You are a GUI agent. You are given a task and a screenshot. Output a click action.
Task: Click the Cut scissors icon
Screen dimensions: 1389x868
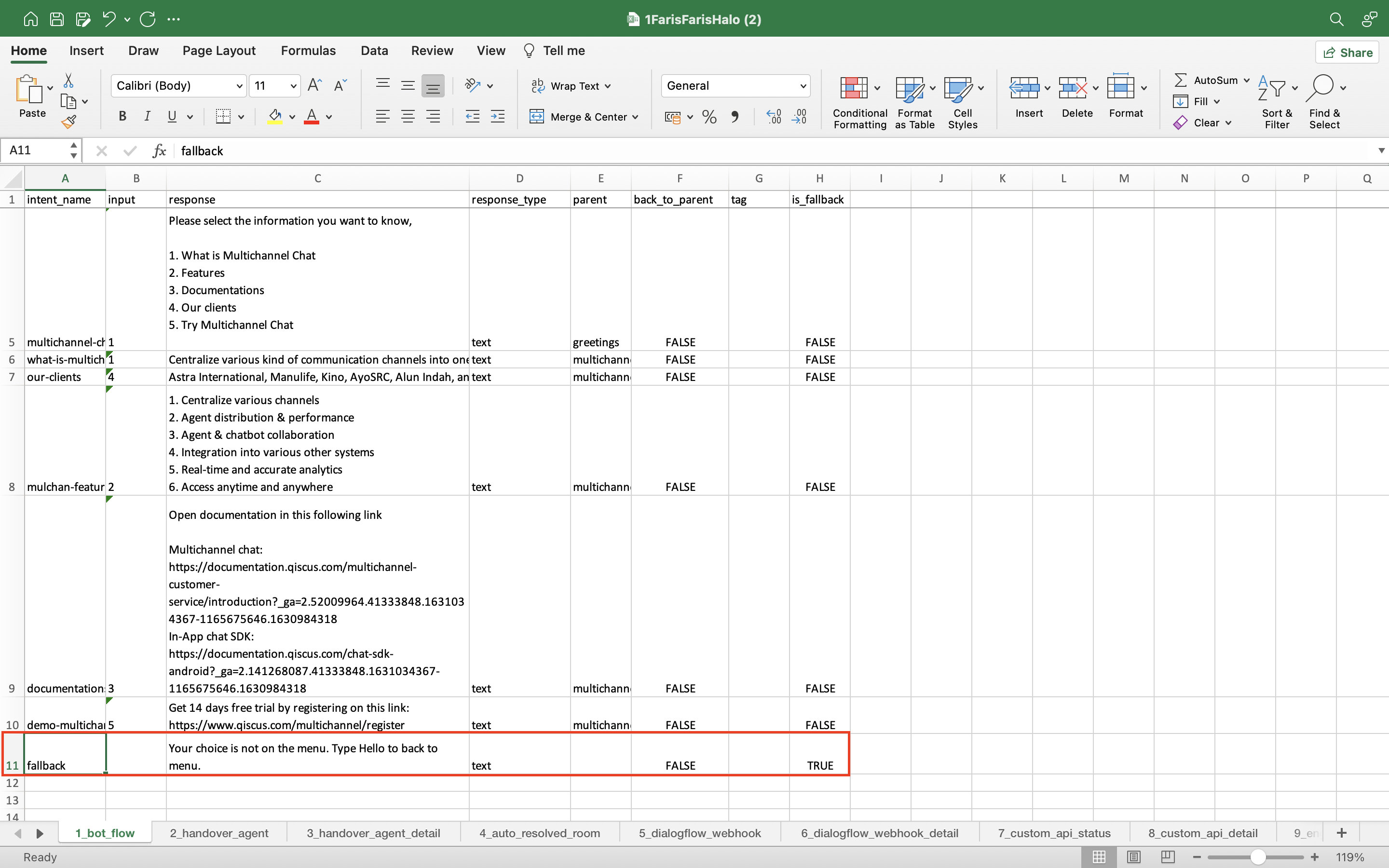coord(68,81)
